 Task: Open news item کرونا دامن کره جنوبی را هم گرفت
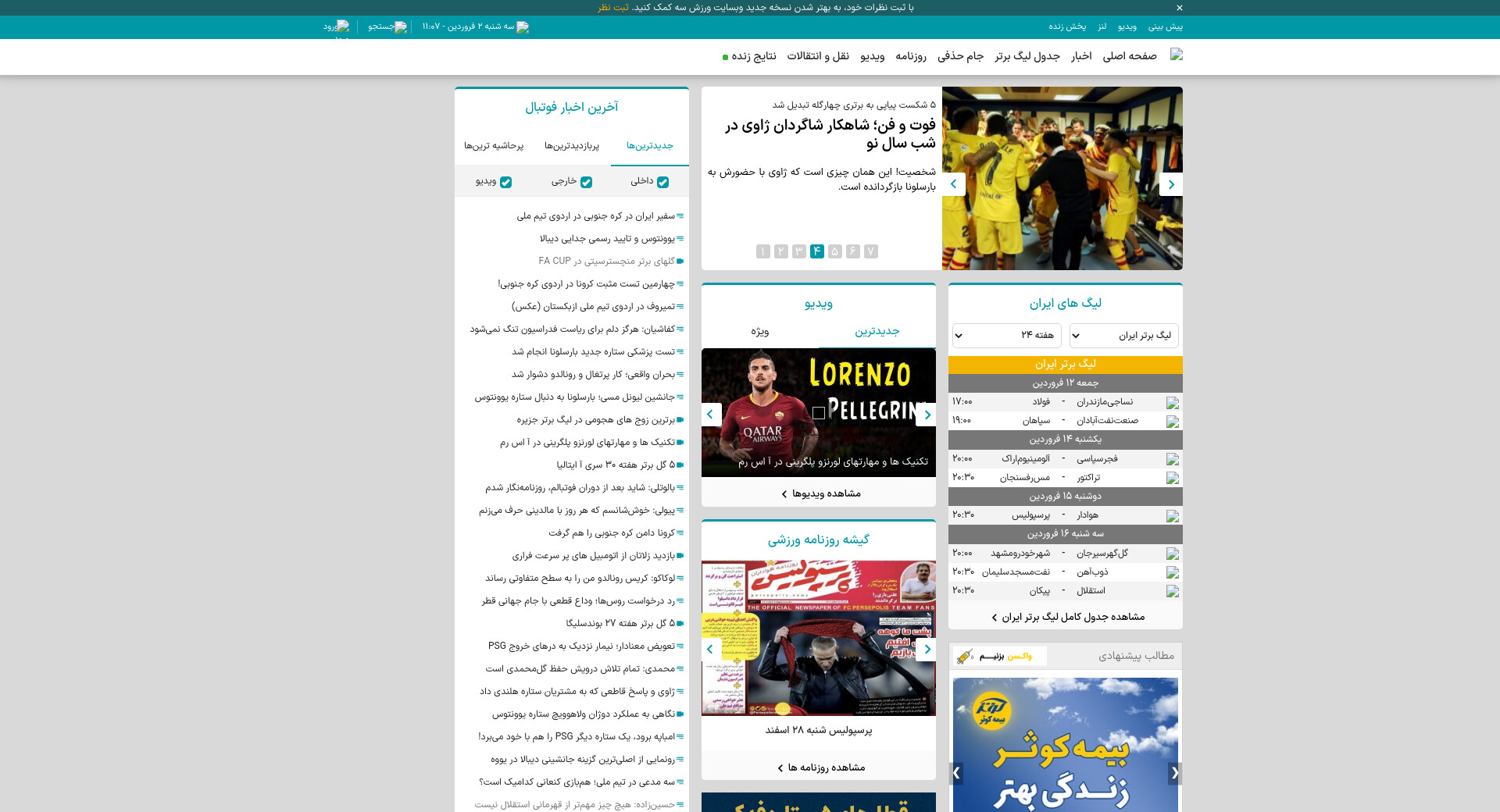tap(612, 533)
